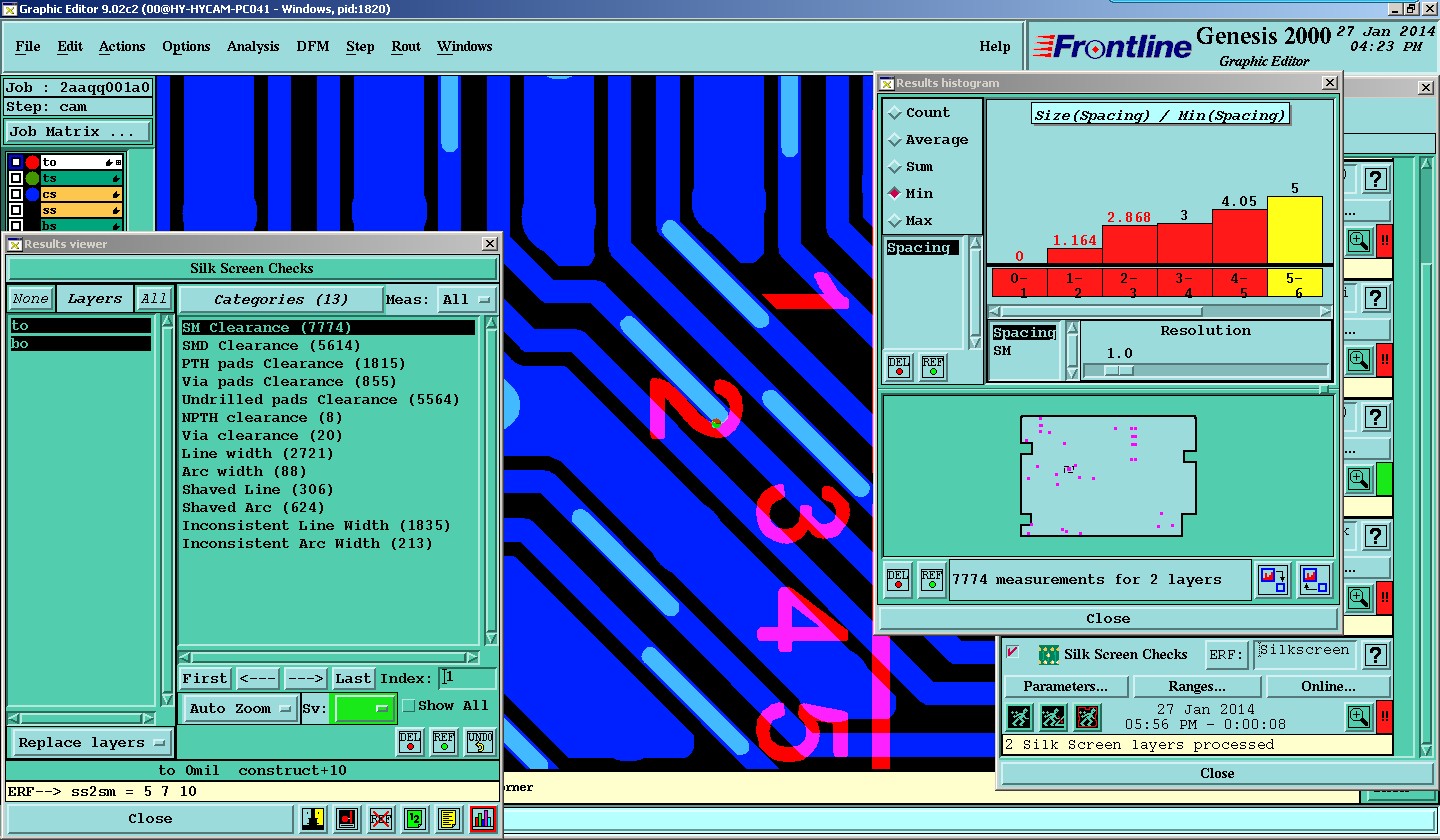Click DEL icon in Results viewer

click(410, 742)
